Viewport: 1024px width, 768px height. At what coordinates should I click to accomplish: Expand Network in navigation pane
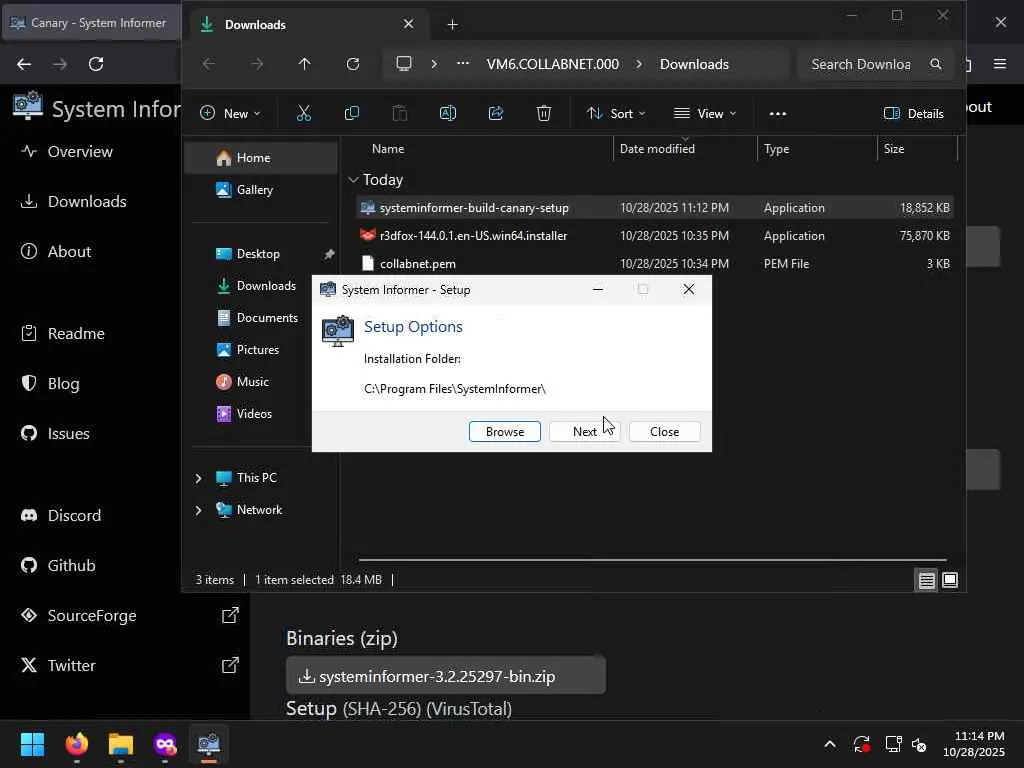coord(199,510)
